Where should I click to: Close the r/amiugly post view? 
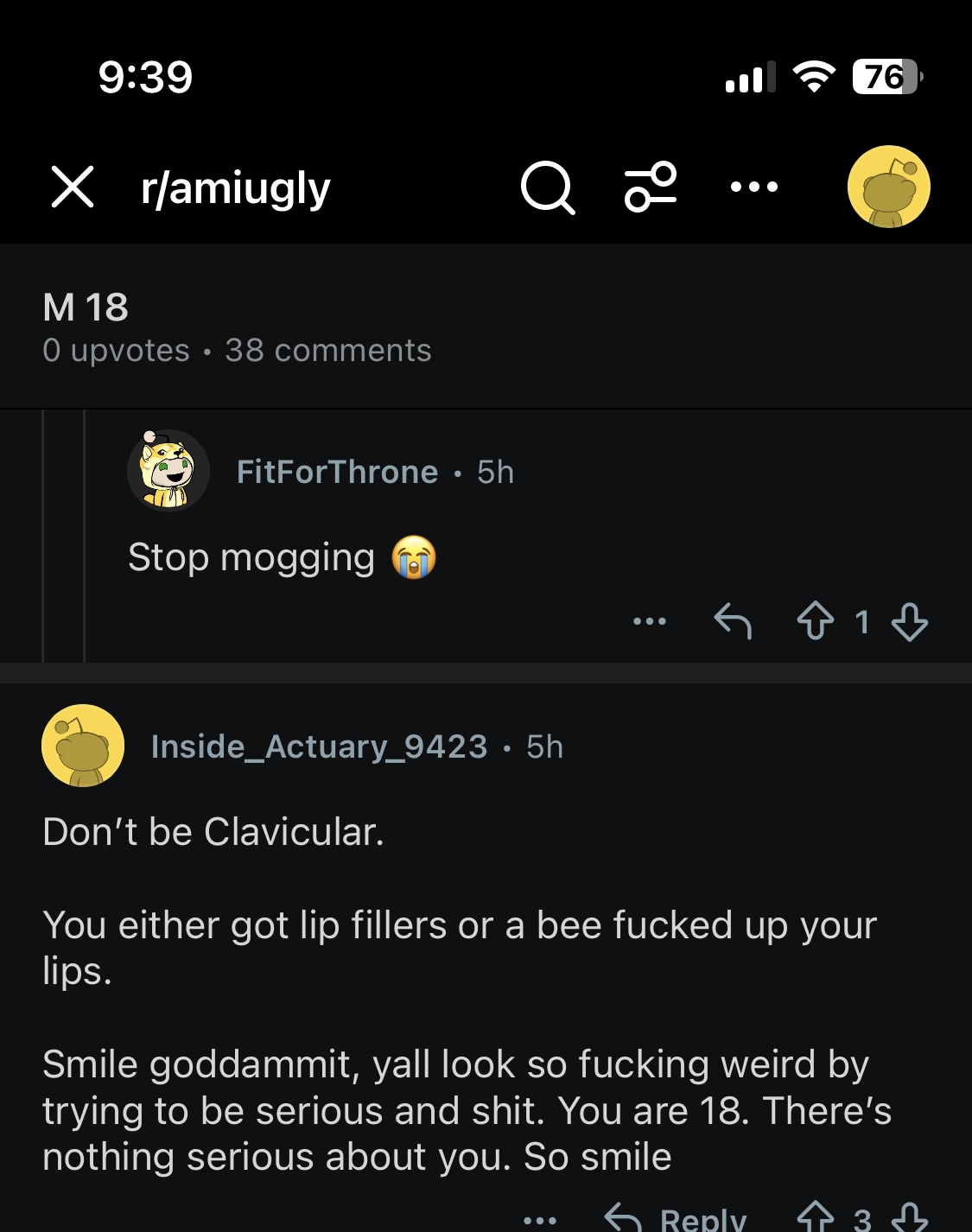[73, 187]
